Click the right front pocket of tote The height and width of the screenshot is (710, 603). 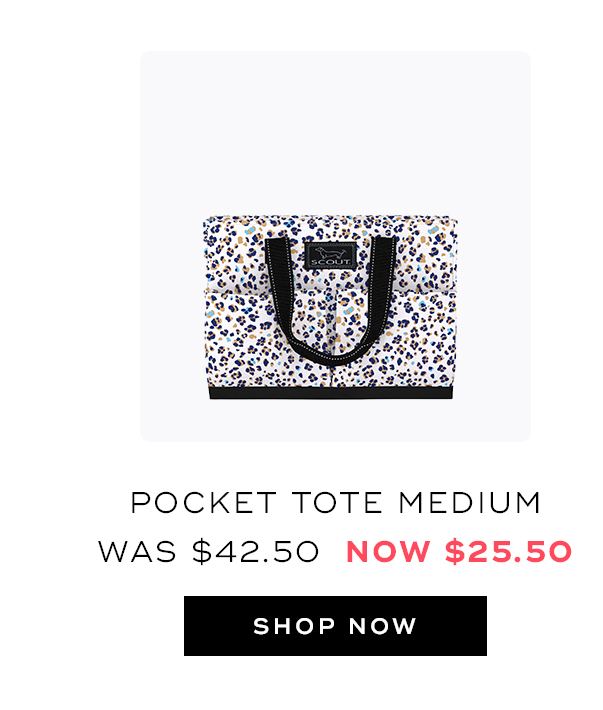click(x=419, y=340)
